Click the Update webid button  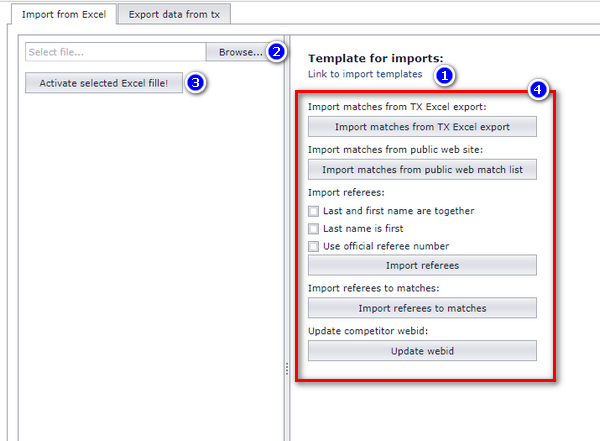pos(422,351)
